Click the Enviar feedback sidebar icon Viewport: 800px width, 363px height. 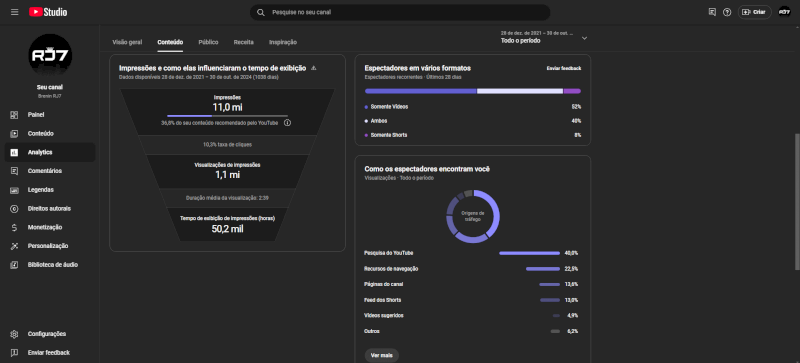pos(14,353)
